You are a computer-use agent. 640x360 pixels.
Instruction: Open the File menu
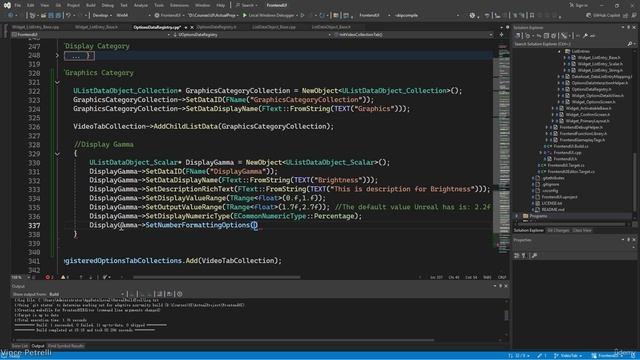pos(18,5)
